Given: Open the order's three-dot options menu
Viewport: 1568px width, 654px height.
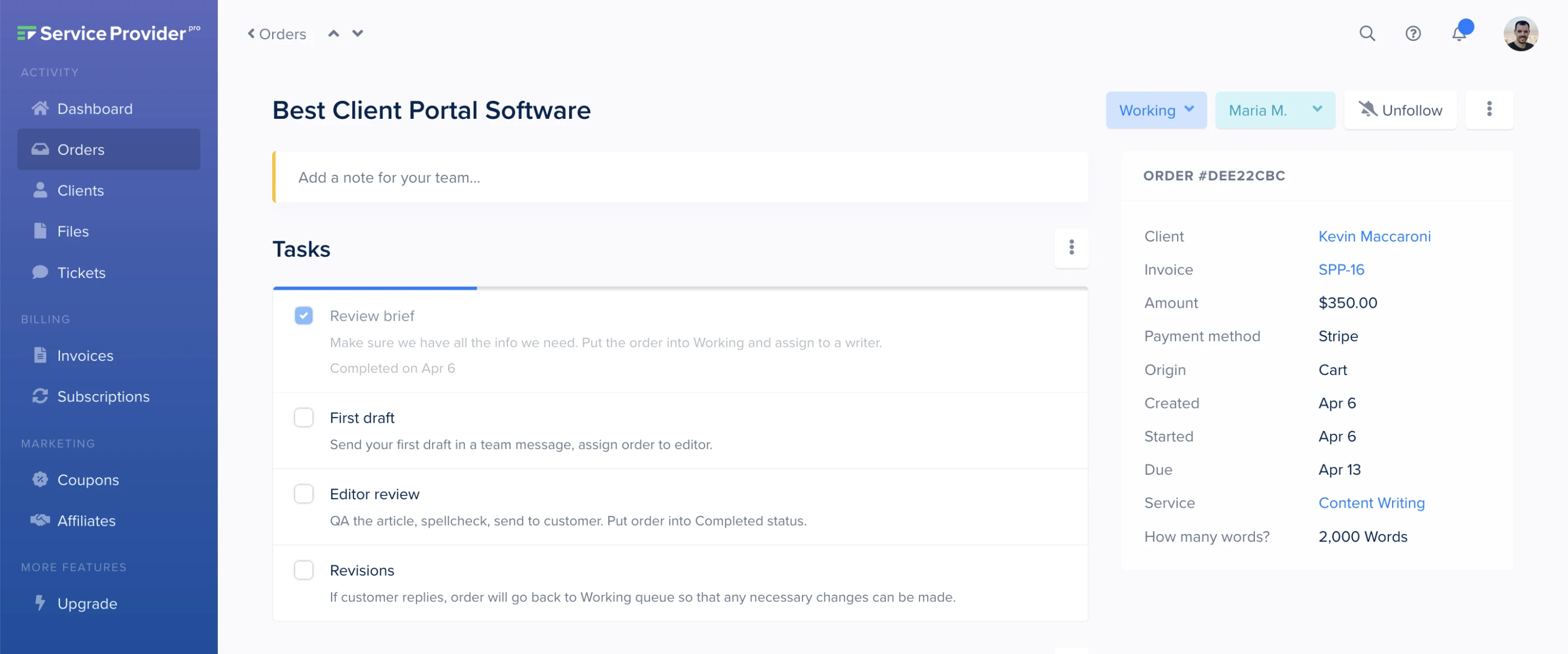Looking at the screenshot, I should pyautogui.click(x=1489, y=110).
